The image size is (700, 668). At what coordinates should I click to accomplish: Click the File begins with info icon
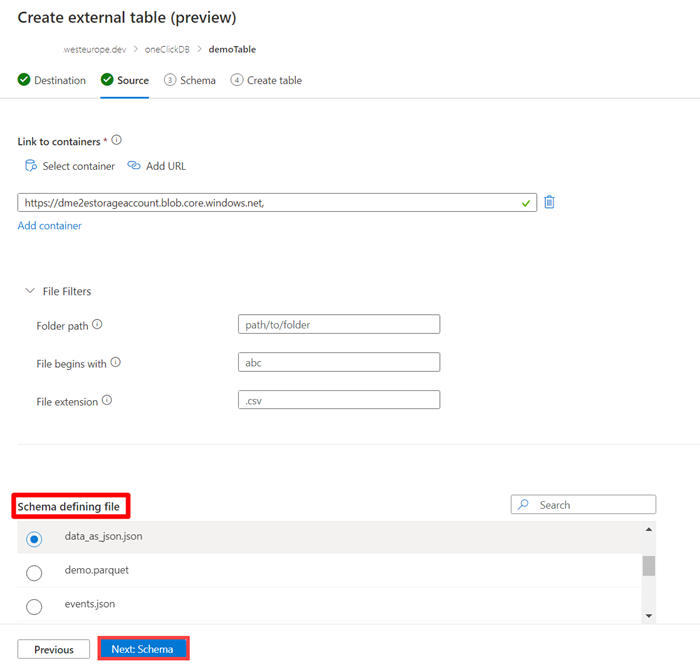(x=116, y=363)
